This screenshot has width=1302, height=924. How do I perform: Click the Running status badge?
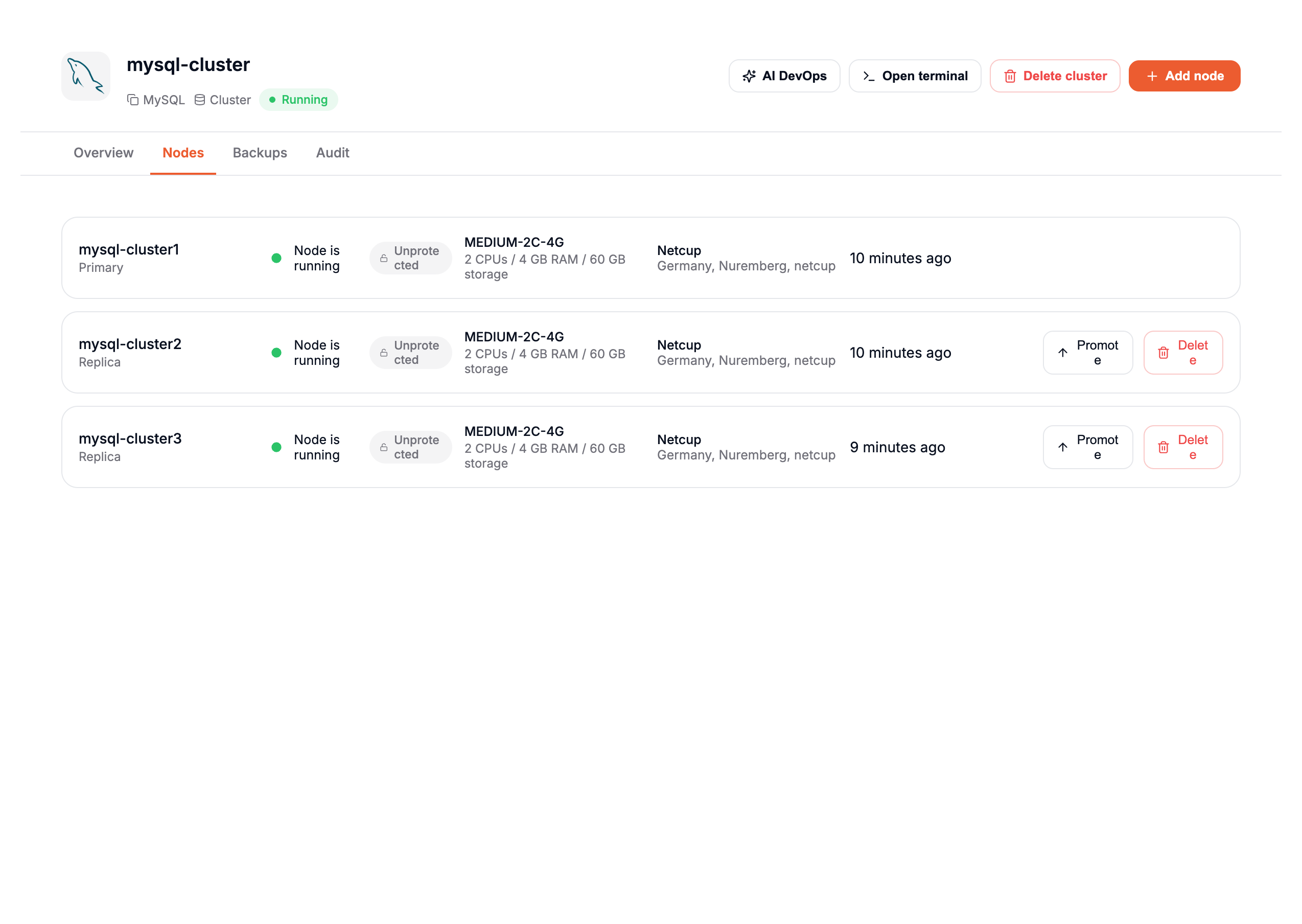(x=298, y=100)
